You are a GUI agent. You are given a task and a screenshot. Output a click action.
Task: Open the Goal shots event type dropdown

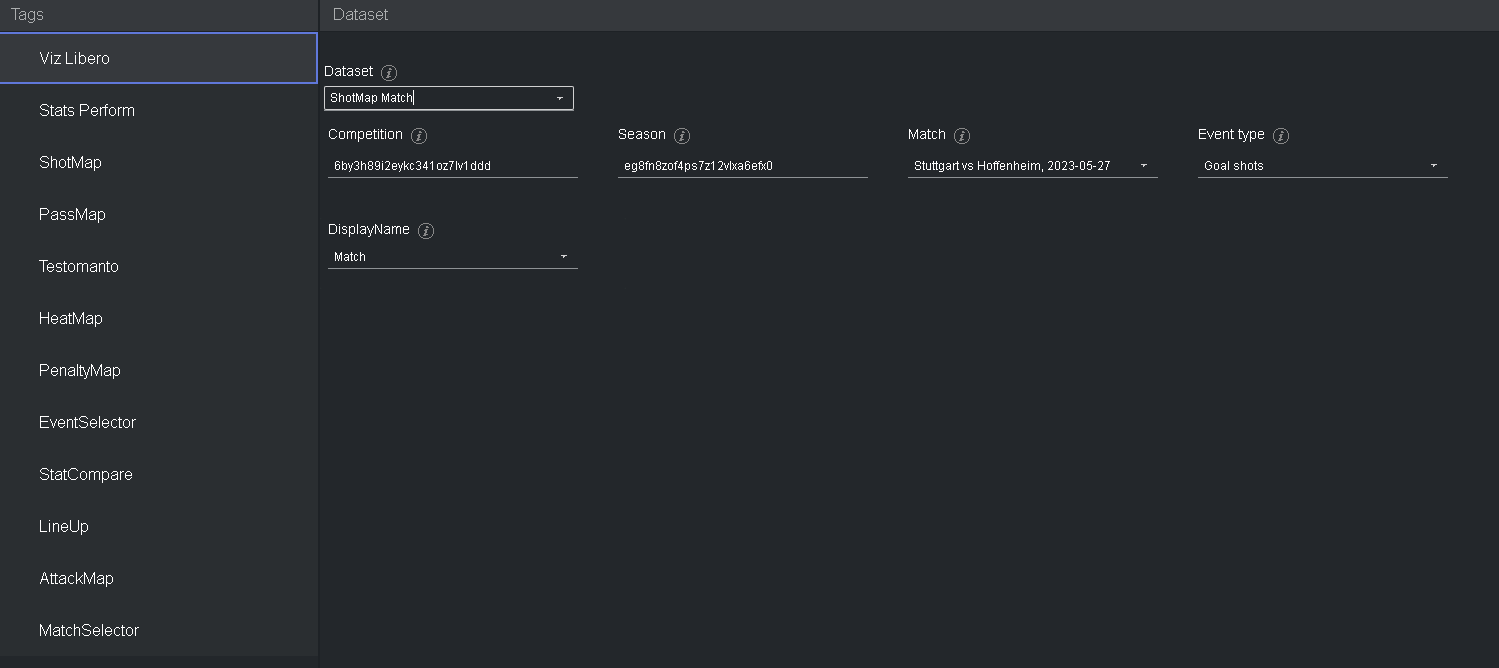tap(1433, 166)
